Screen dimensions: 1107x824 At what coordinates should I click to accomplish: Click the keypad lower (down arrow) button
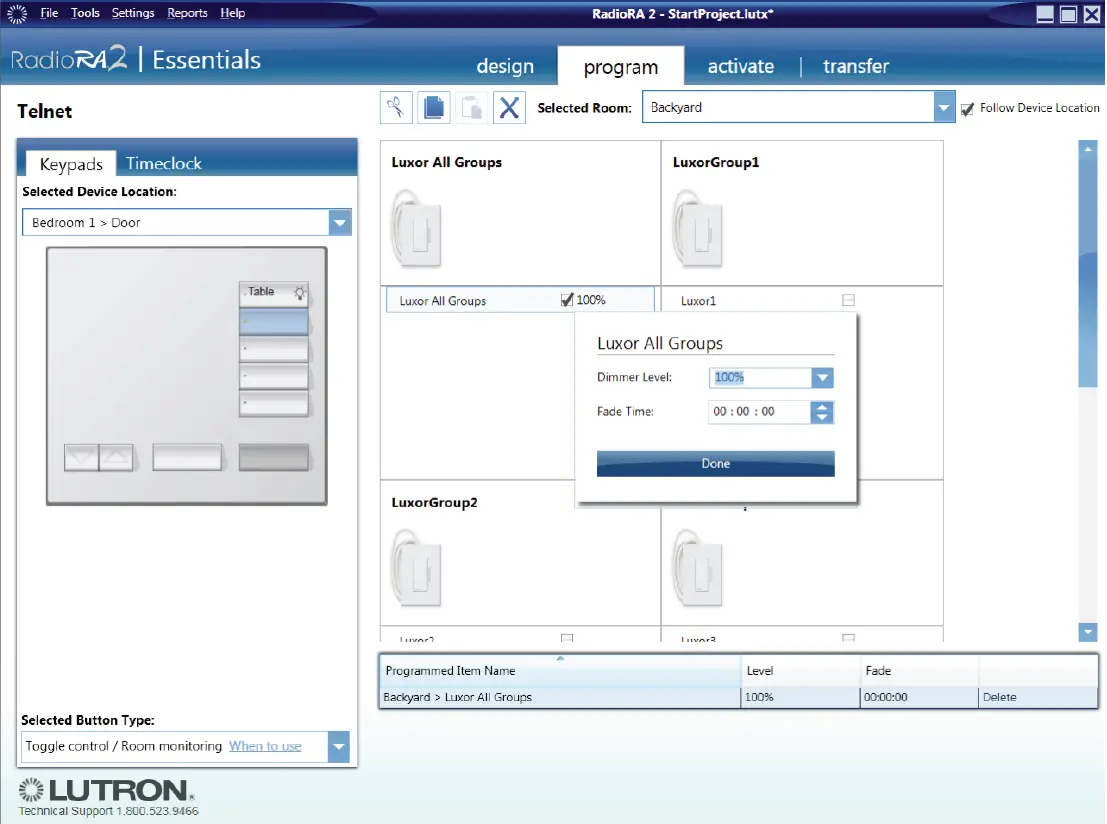click(x=81, y=458)
